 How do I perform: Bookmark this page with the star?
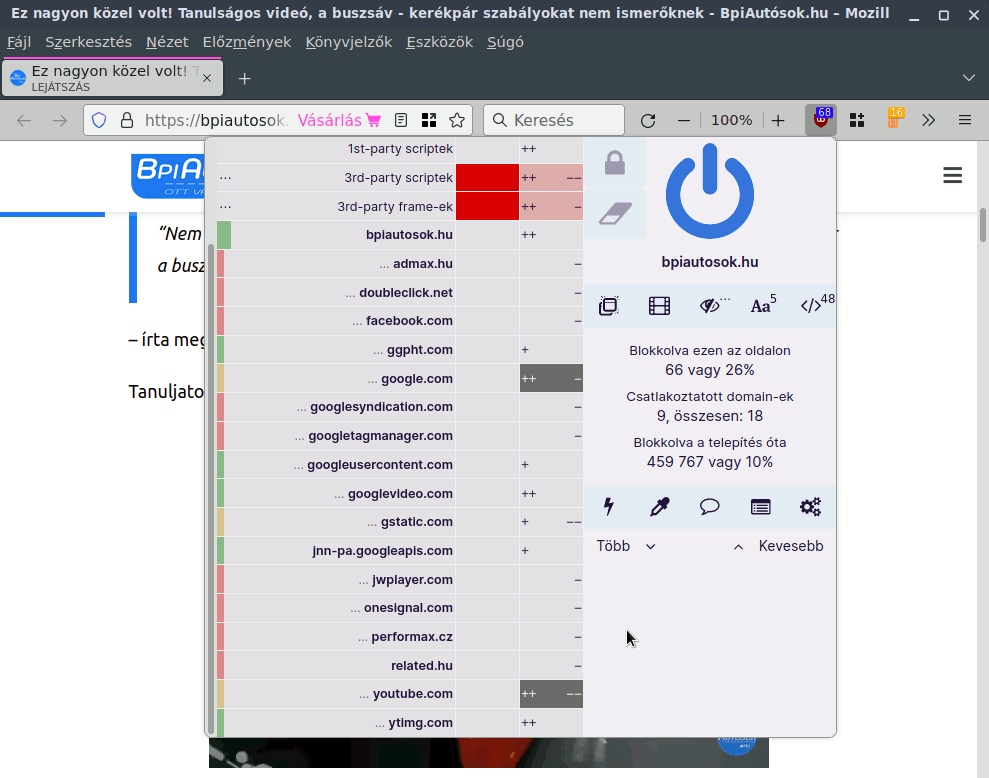pos(457,120)
